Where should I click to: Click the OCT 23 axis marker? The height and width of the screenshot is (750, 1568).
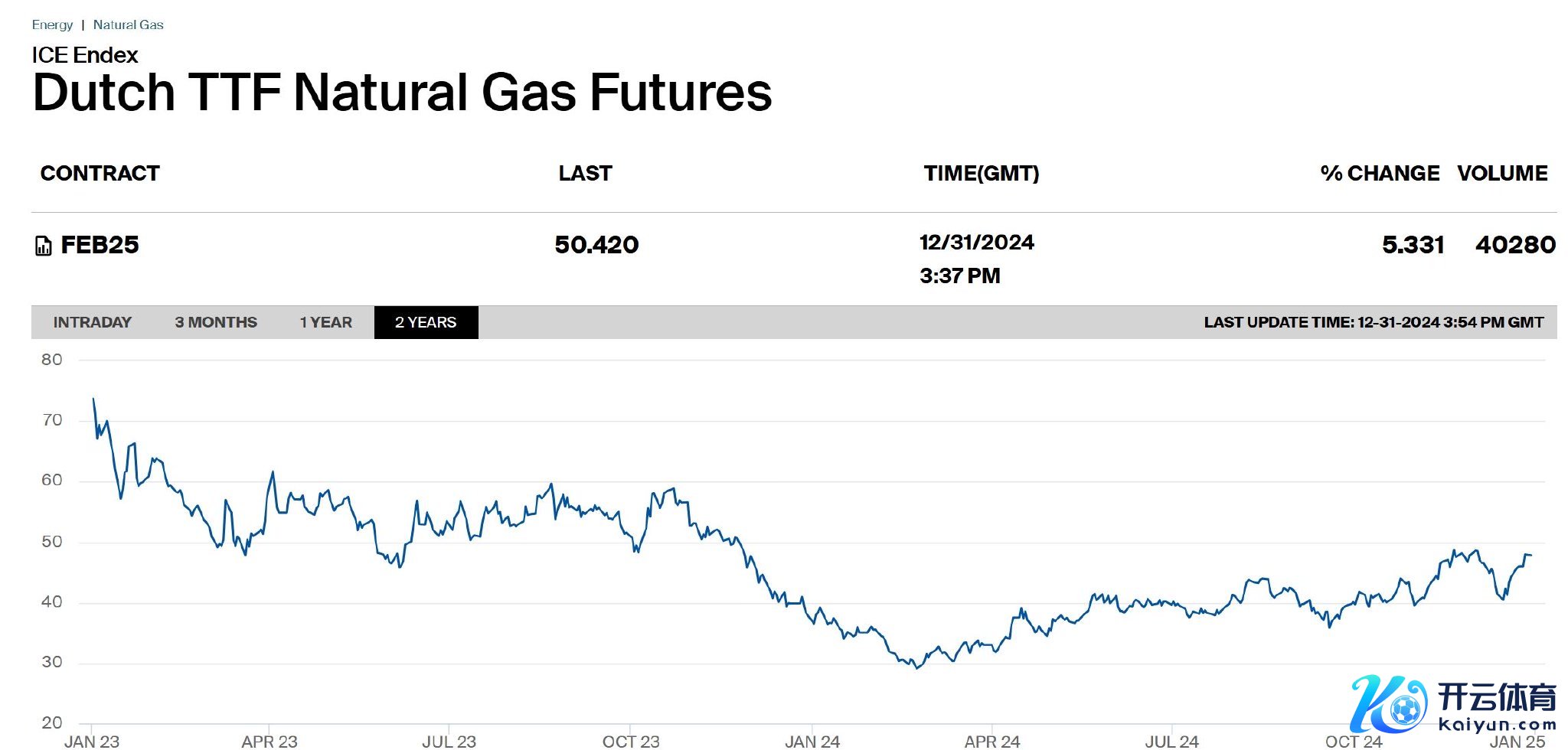[631, 741]
